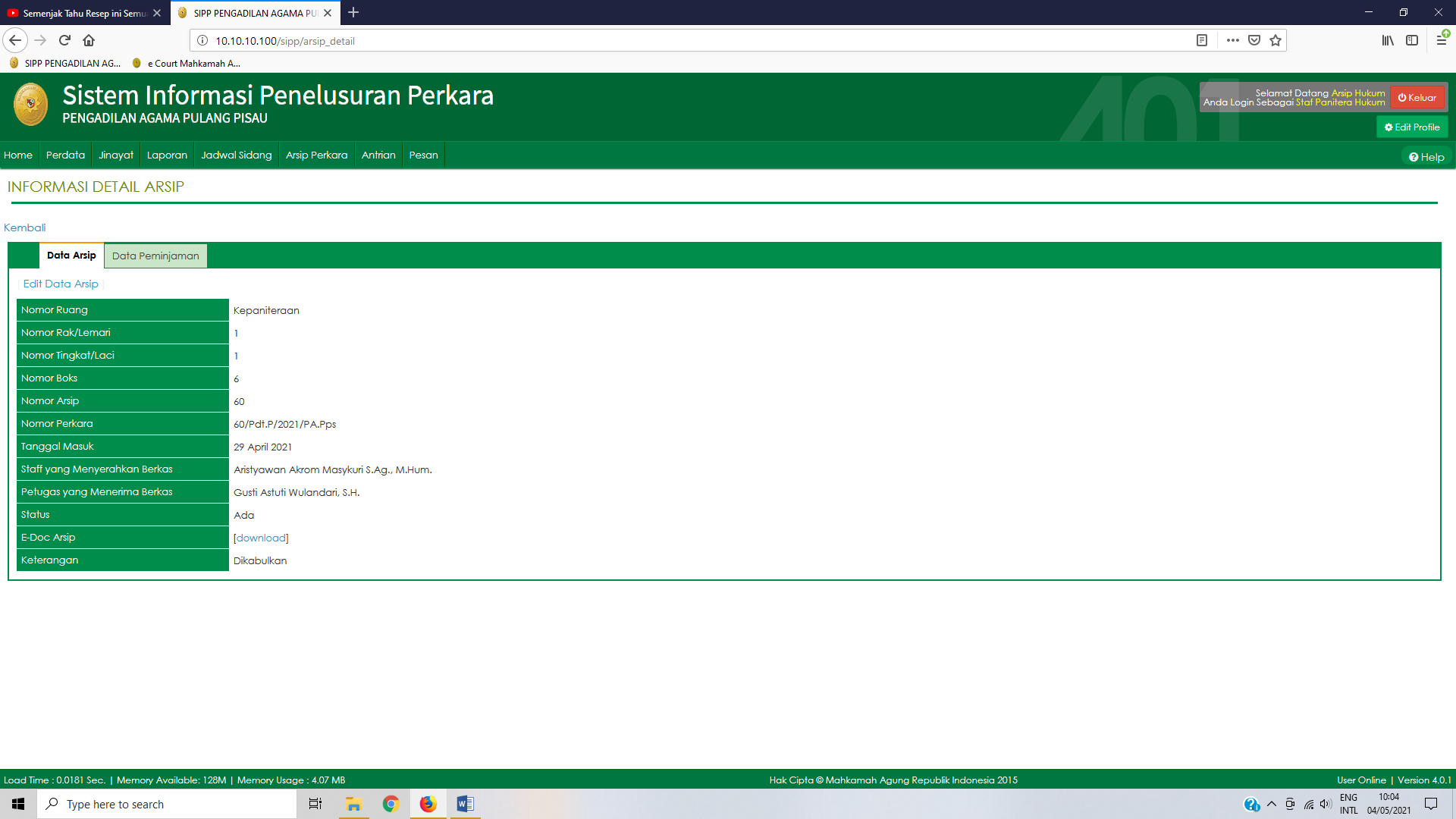Open Firefox library icon

1388,40
